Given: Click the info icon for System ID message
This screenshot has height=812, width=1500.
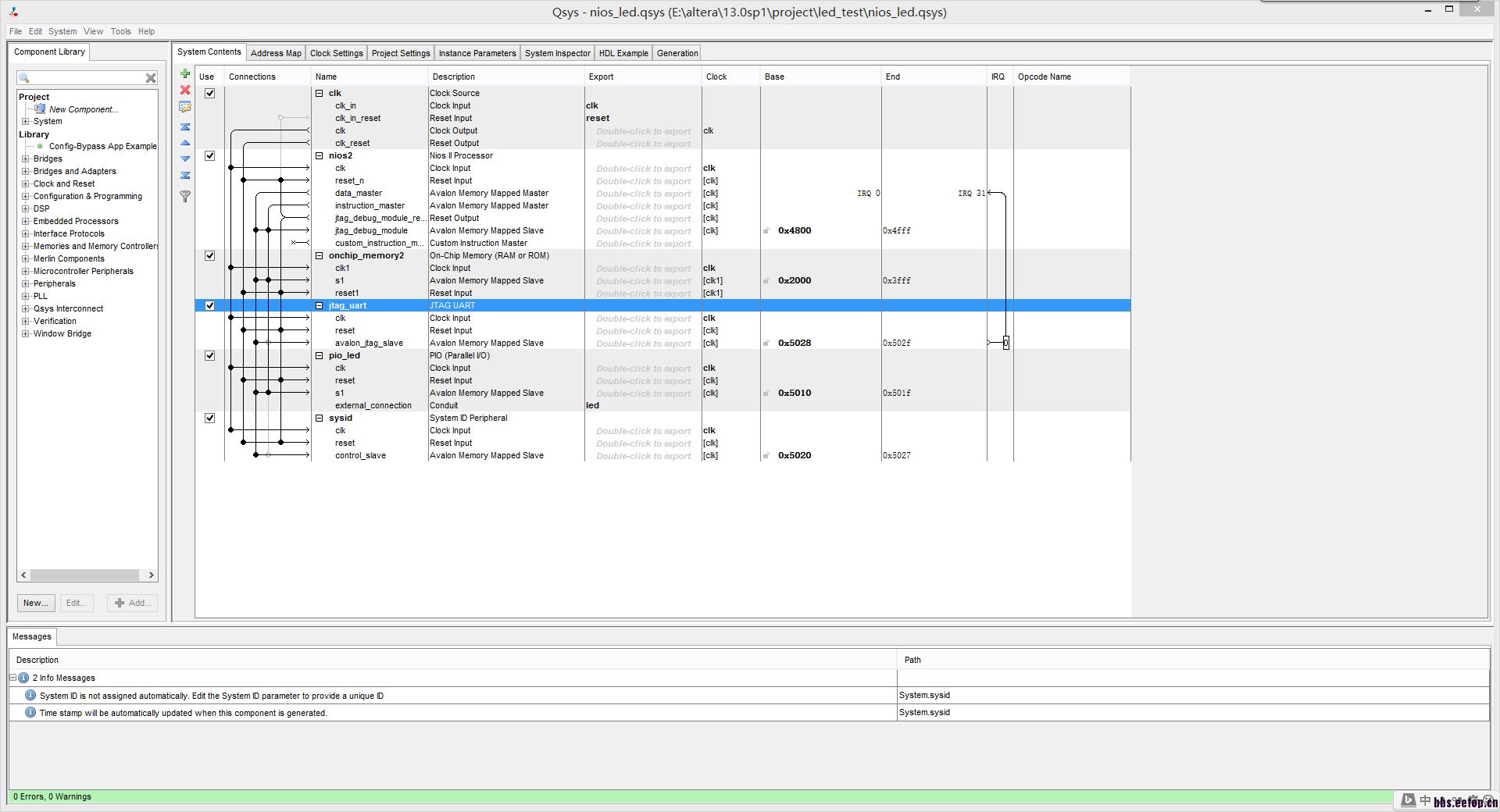Looking at the screenshot, I should tap(30, 695).
